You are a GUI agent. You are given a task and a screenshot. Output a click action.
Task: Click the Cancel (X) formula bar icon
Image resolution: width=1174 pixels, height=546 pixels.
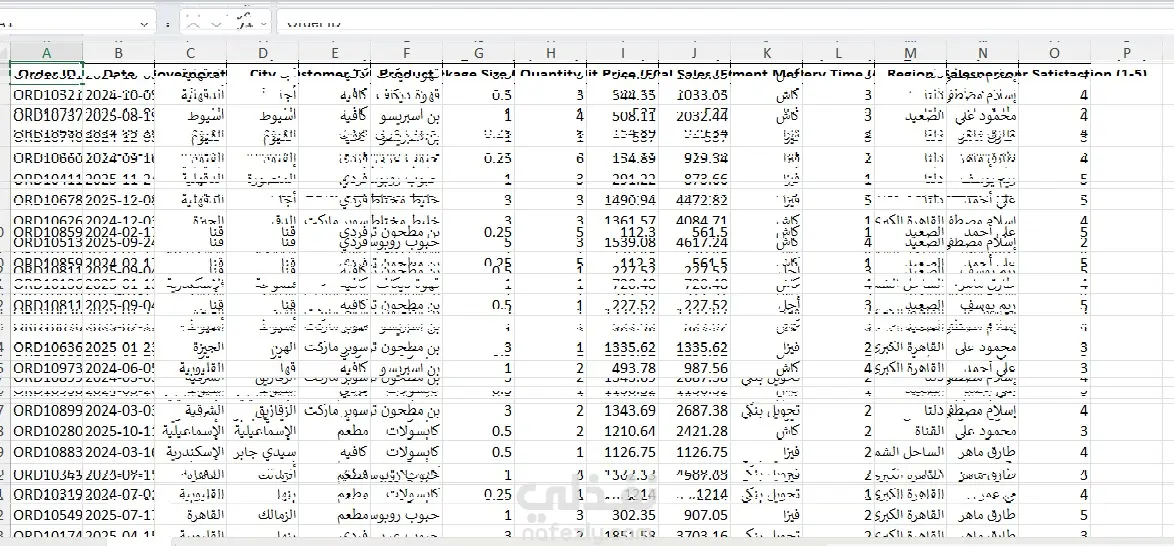click(x=194, y=23)
